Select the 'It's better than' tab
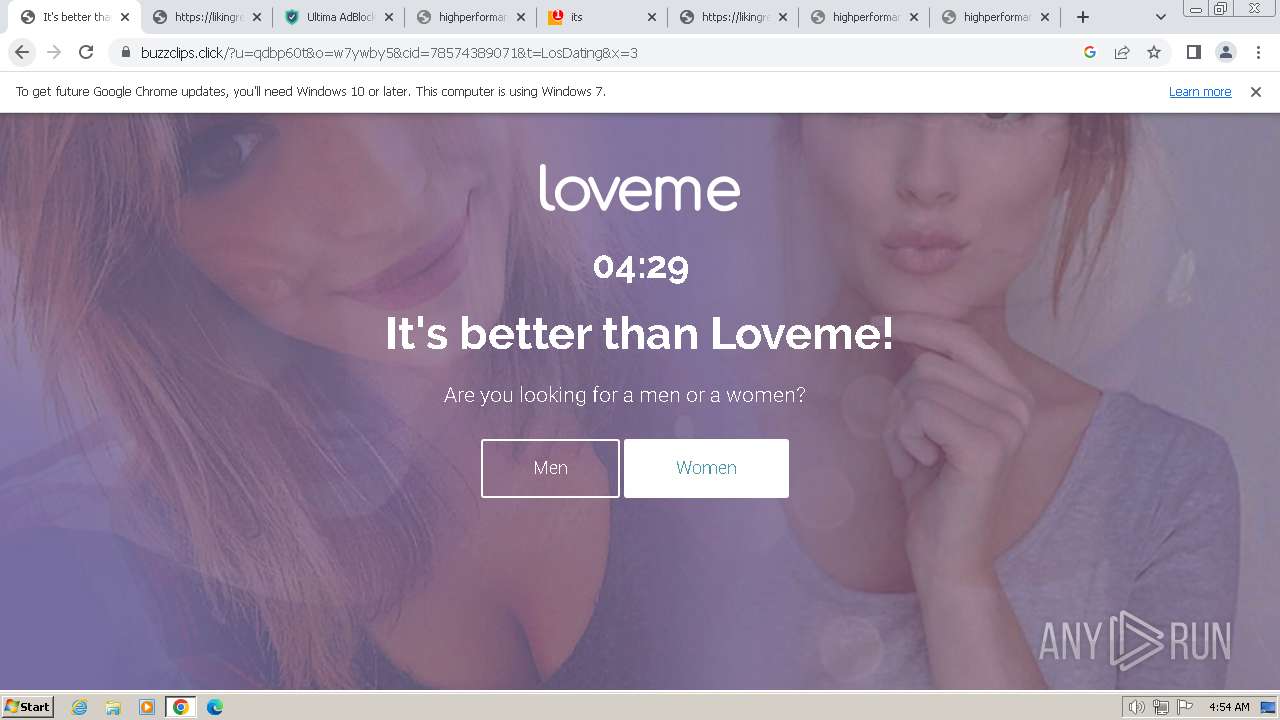 (x=75, y=17)
